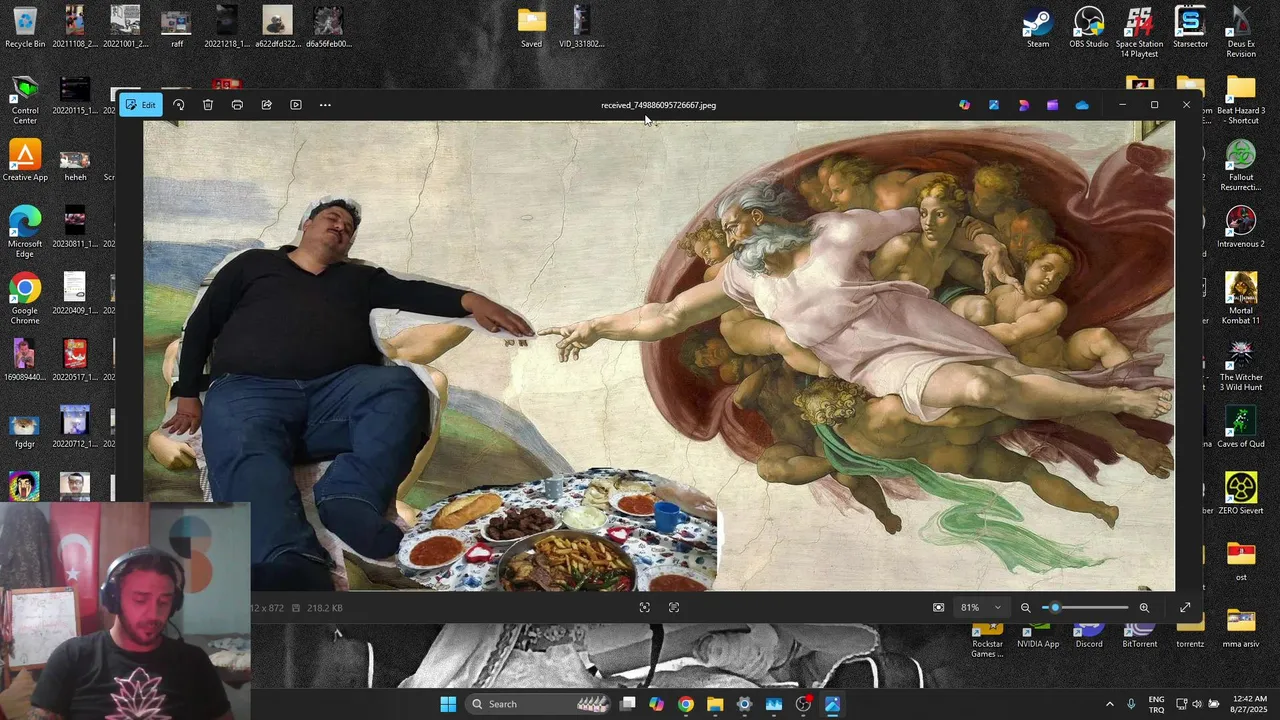1280x720 pixels.
Task: Open the three-dot See more menu
Action: tap(325, 105)
